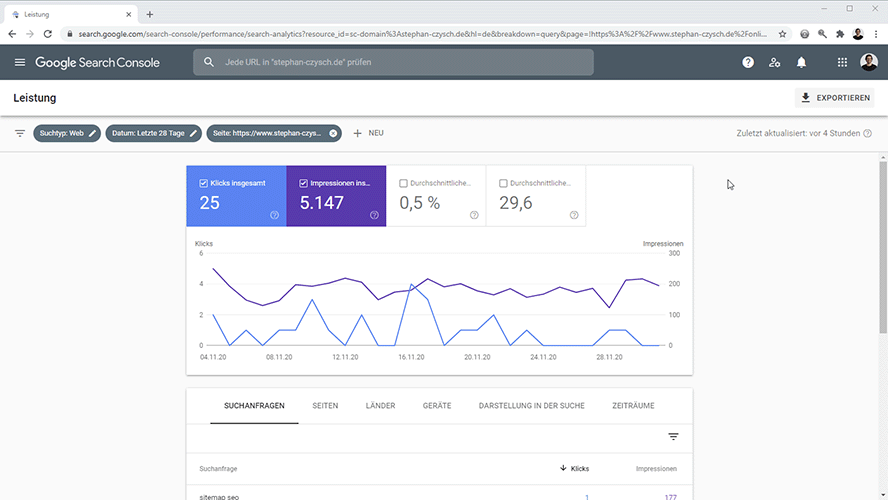The width and height of the screenshot is (888, 500).
Task: Add a new filter with Neu
Action: click(368, 133)
